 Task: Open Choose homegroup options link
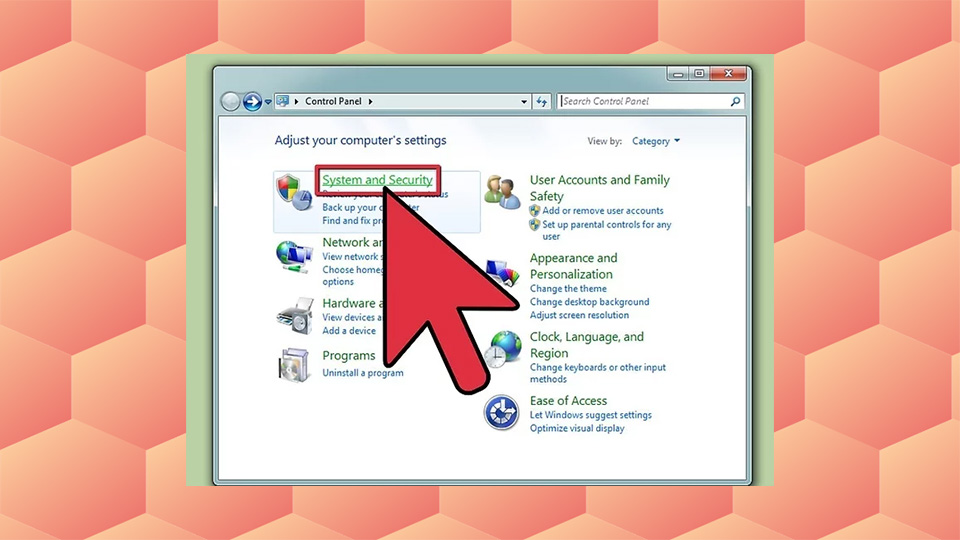click(x=353, y=276)
